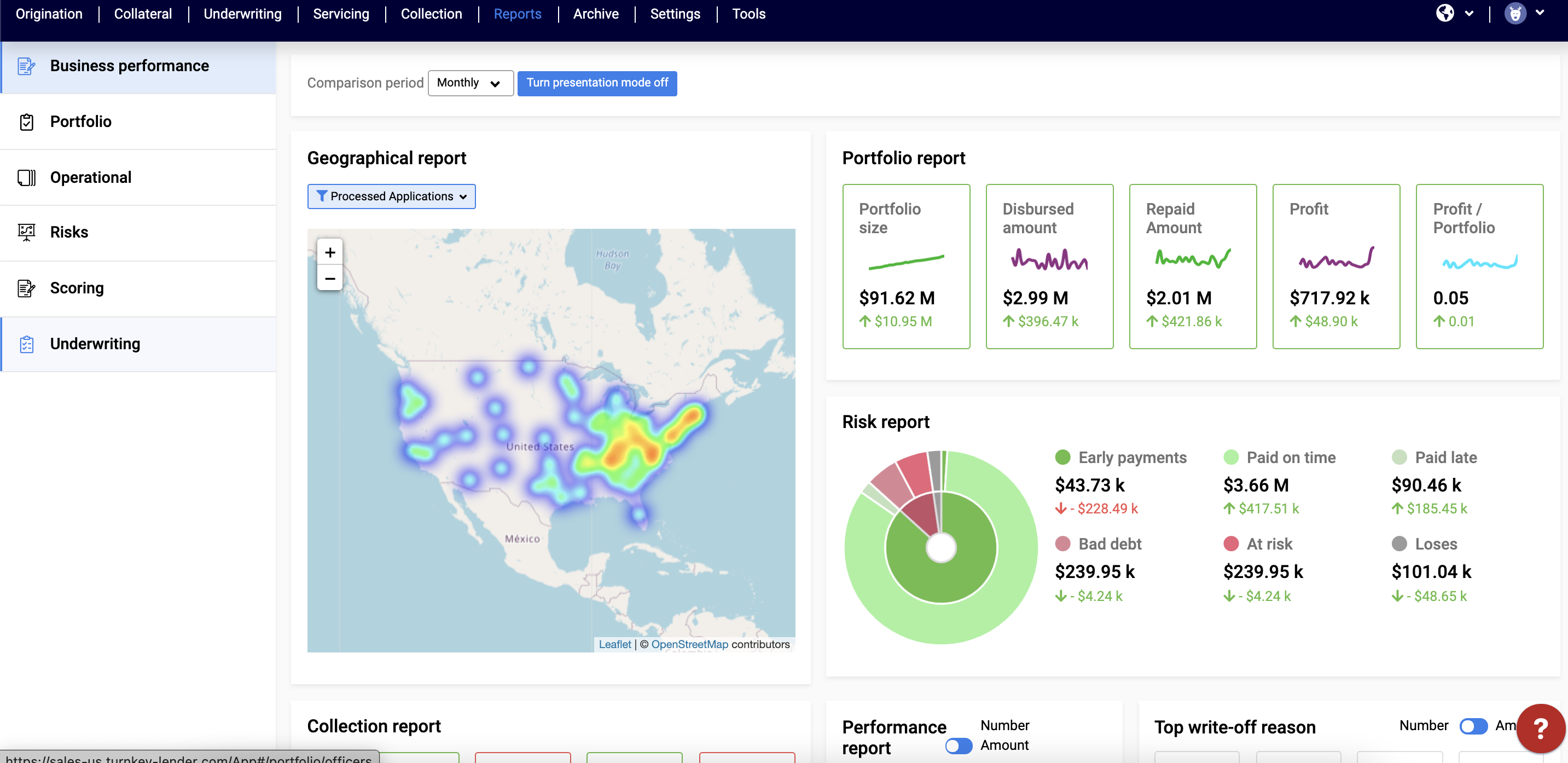Click the Portfolio clipboard icon in sidebar

pyautogui.click(x=26, y=122)
